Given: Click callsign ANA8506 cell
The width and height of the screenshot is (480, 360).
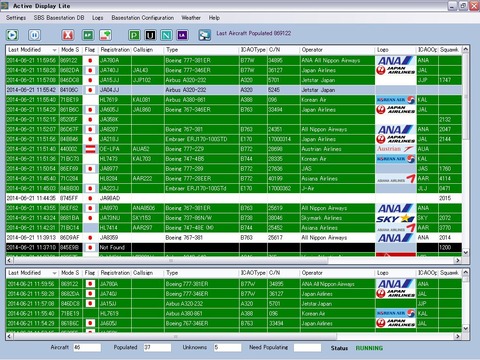Looking at the screenshot, I should point(148,208).
